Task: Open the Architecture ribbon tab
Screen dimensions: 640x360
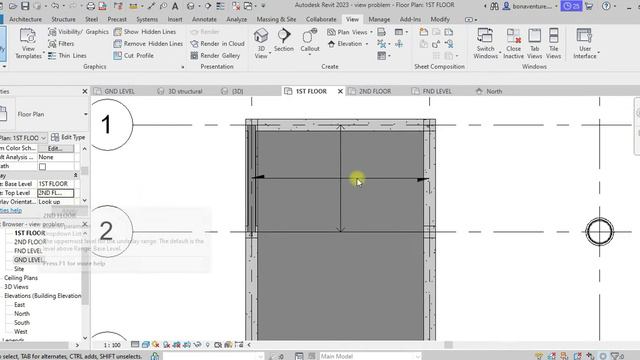Action: [x=25, y=19]
